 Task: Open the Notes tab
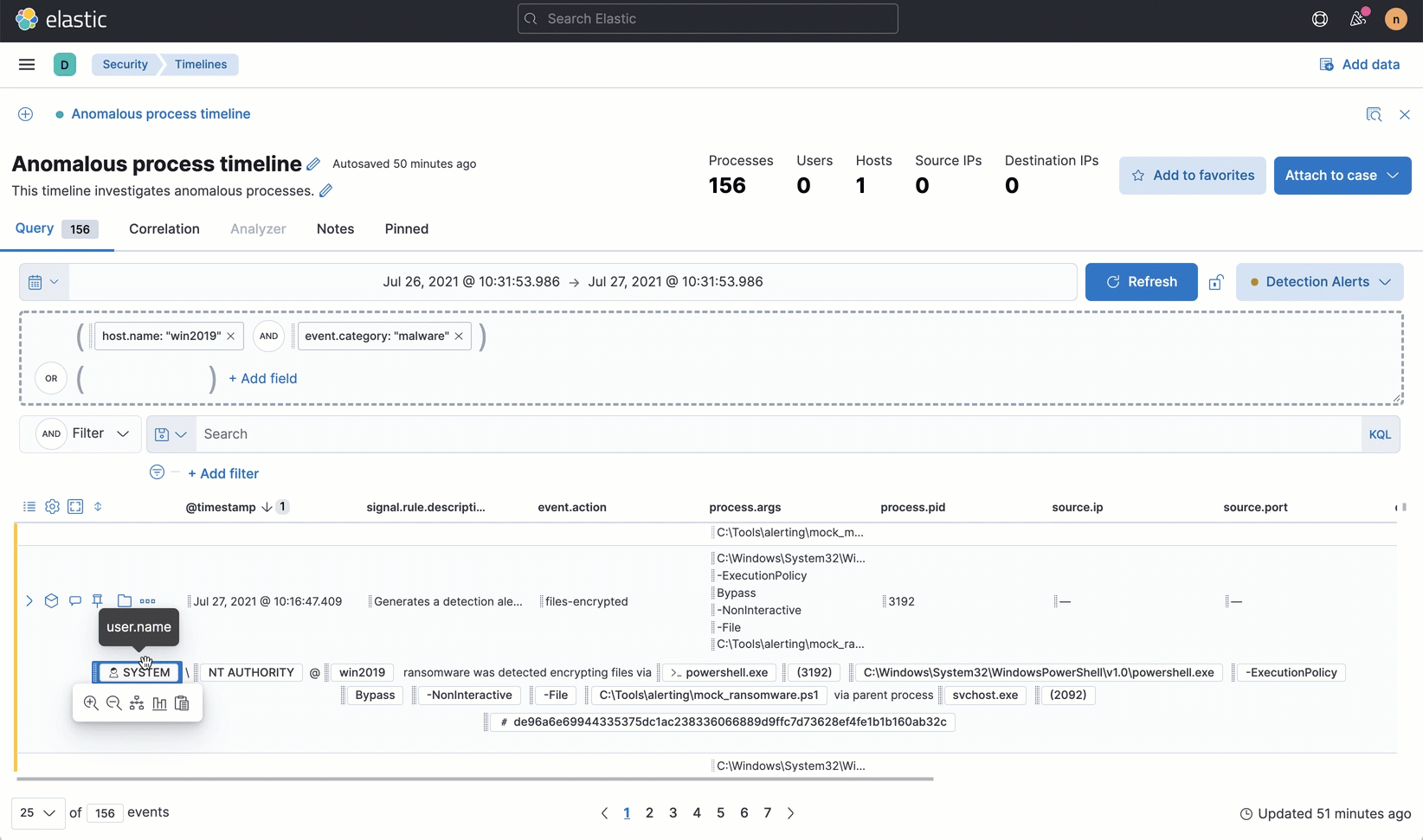[335, 228]
